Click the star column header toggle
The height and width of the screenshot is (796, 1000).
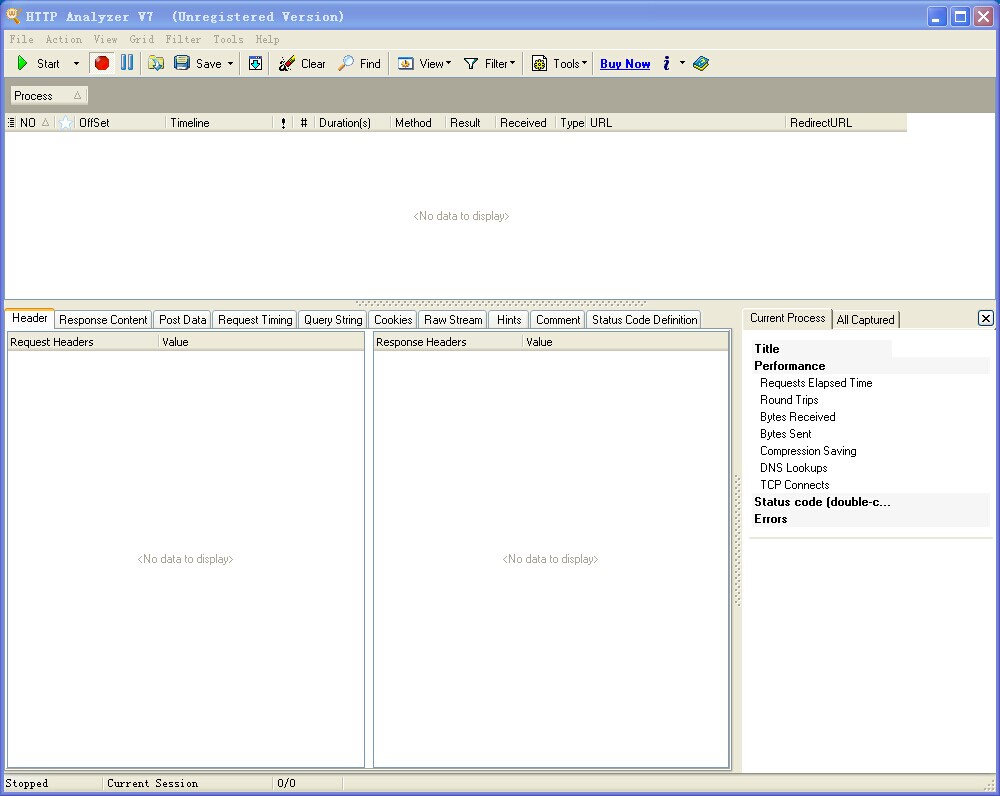click(x=66, y=123)
